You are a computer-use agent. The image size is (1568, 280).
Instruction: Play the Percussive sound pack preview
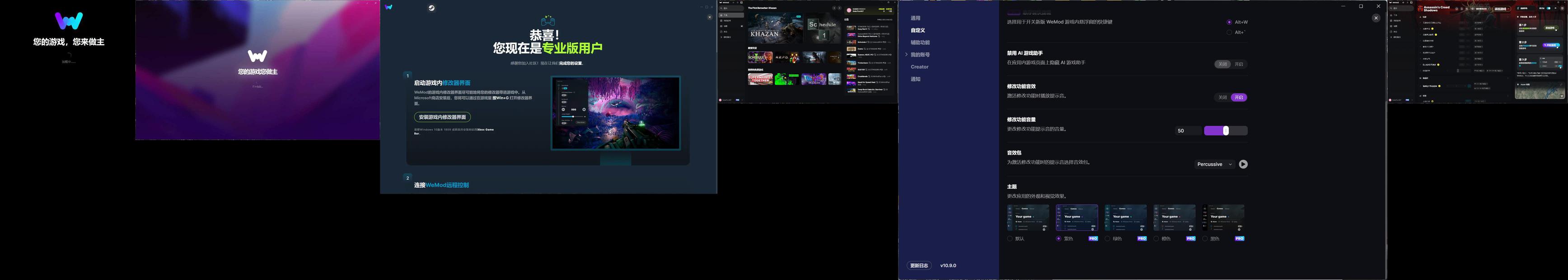1243,164
